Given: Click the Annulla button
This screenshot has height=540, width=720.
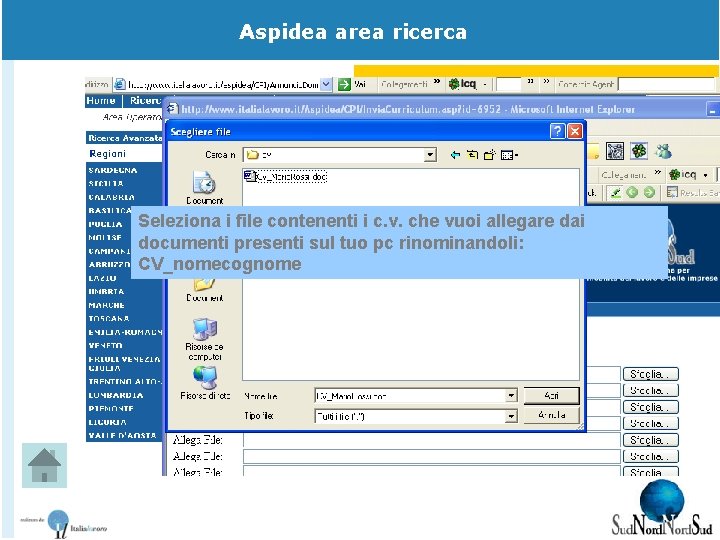Looking at the screenshot, I should click(x=551, y=415).
